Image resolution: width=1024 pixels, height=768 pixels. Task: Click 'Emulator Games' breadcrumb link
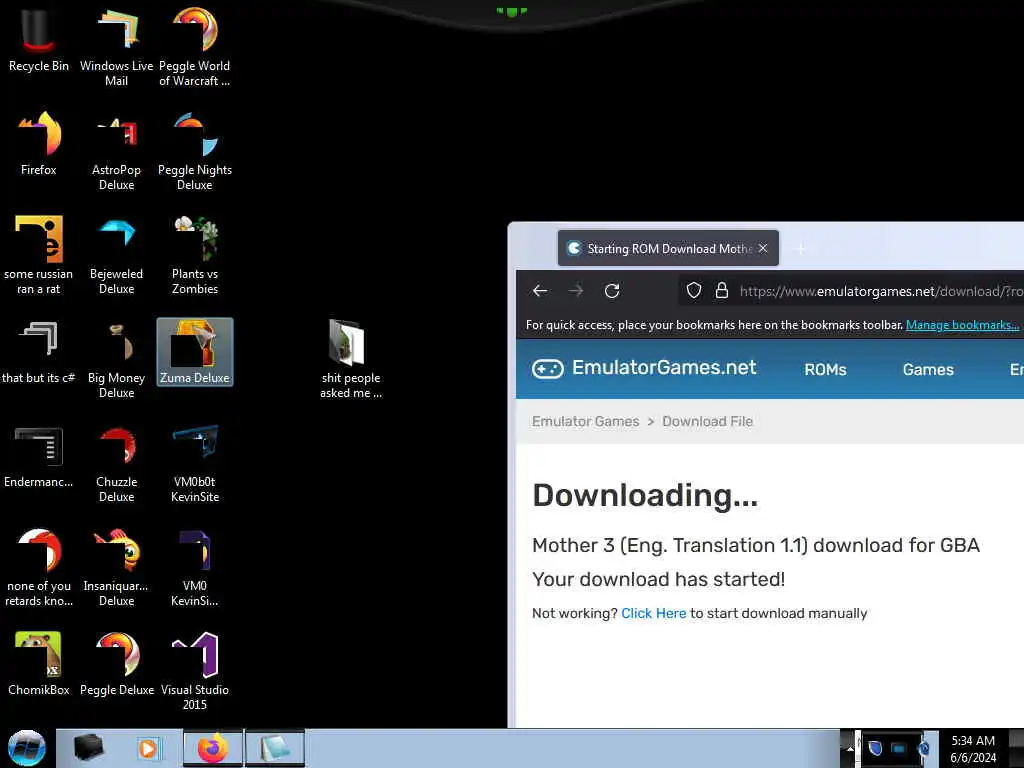[x=585, y=421]
